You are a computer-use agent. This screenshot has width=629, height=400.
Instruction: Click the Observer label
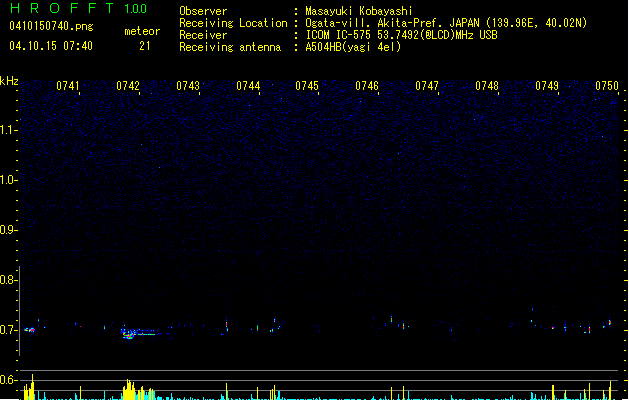pos(203,11)
